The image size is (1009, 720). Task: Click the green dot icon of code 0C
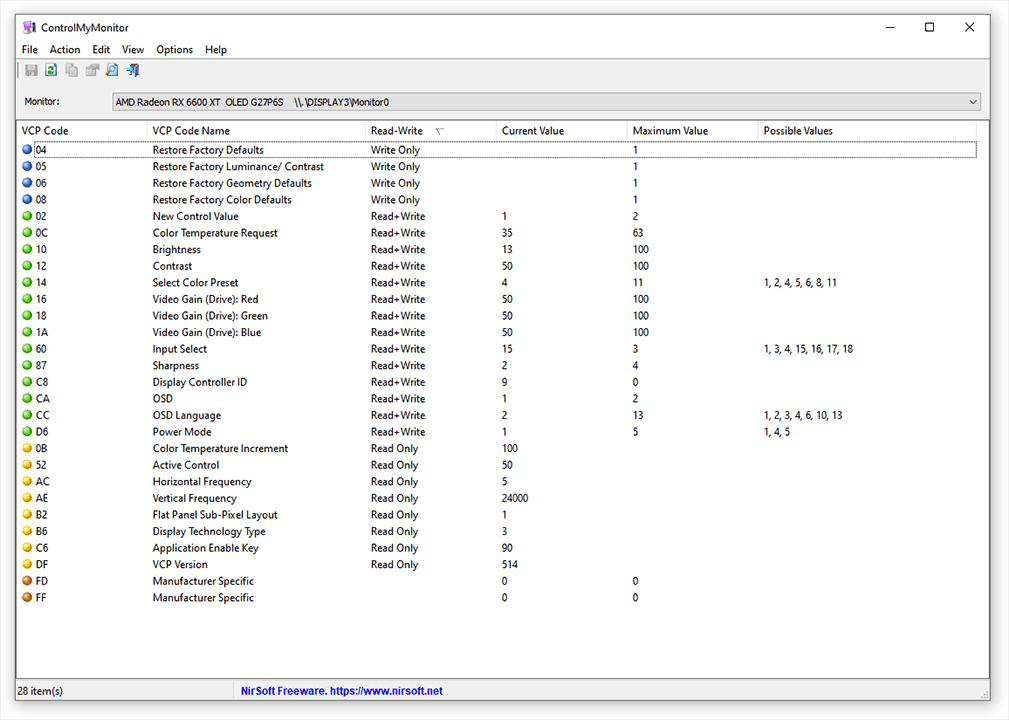click(x=27, y=233)
